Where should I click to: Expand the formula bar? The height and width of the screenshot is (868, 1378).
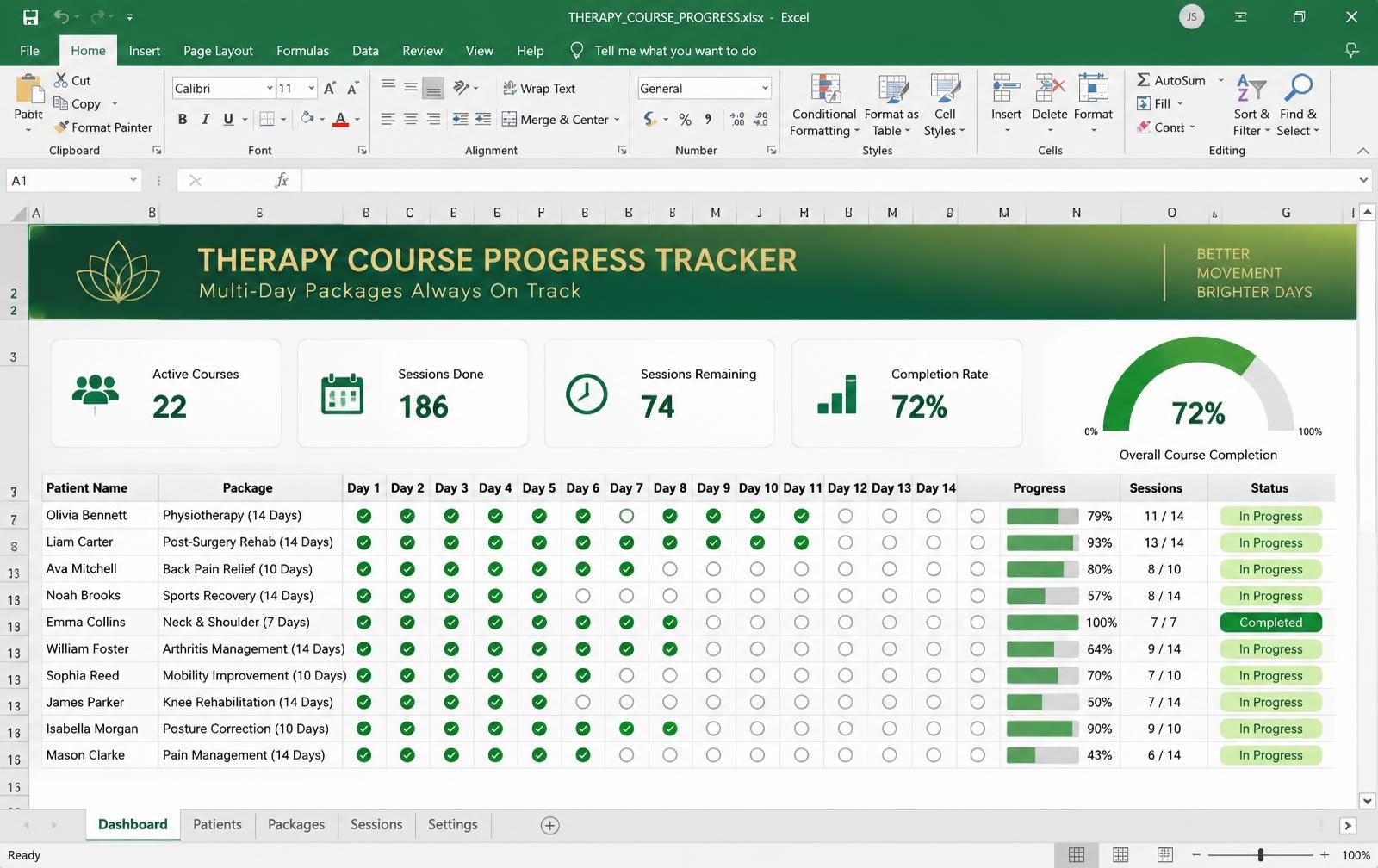[x=1363, y=180]
